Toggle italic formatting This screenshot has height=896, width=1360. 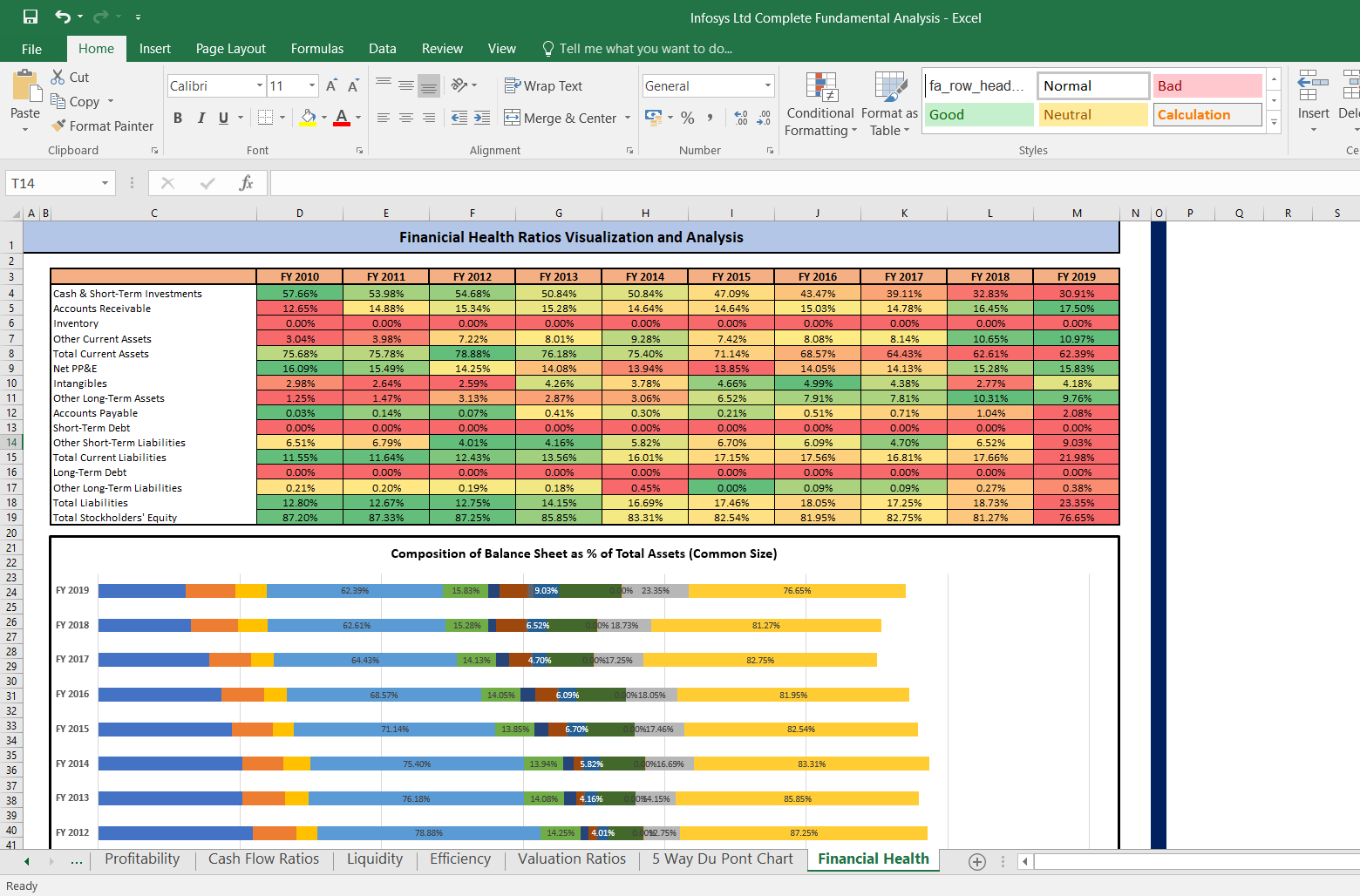pyautogui.click(x=201, y=118)
